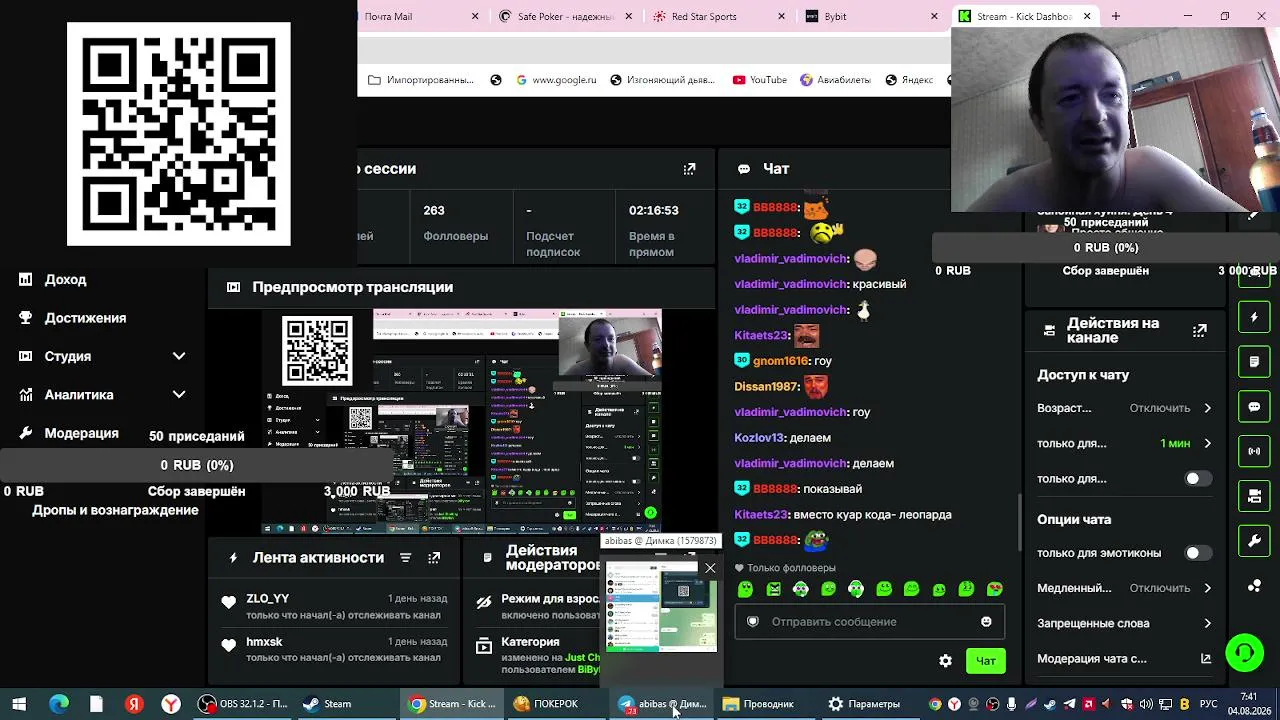Click the Достижения trophy icon
Screen dimensions: 1280x720
pyautogui.click(x=25, y=318)
